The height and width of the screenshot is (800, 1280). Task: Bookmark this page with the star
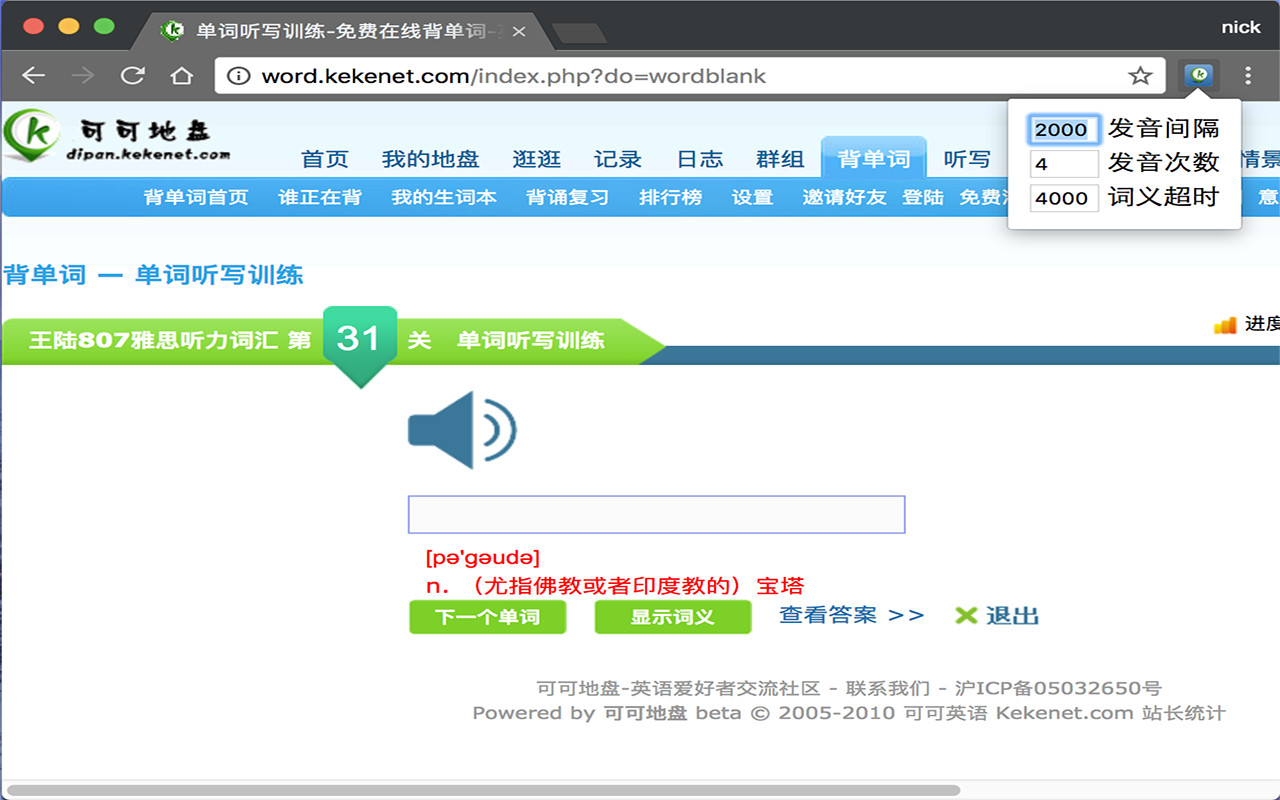(1140, 76)
